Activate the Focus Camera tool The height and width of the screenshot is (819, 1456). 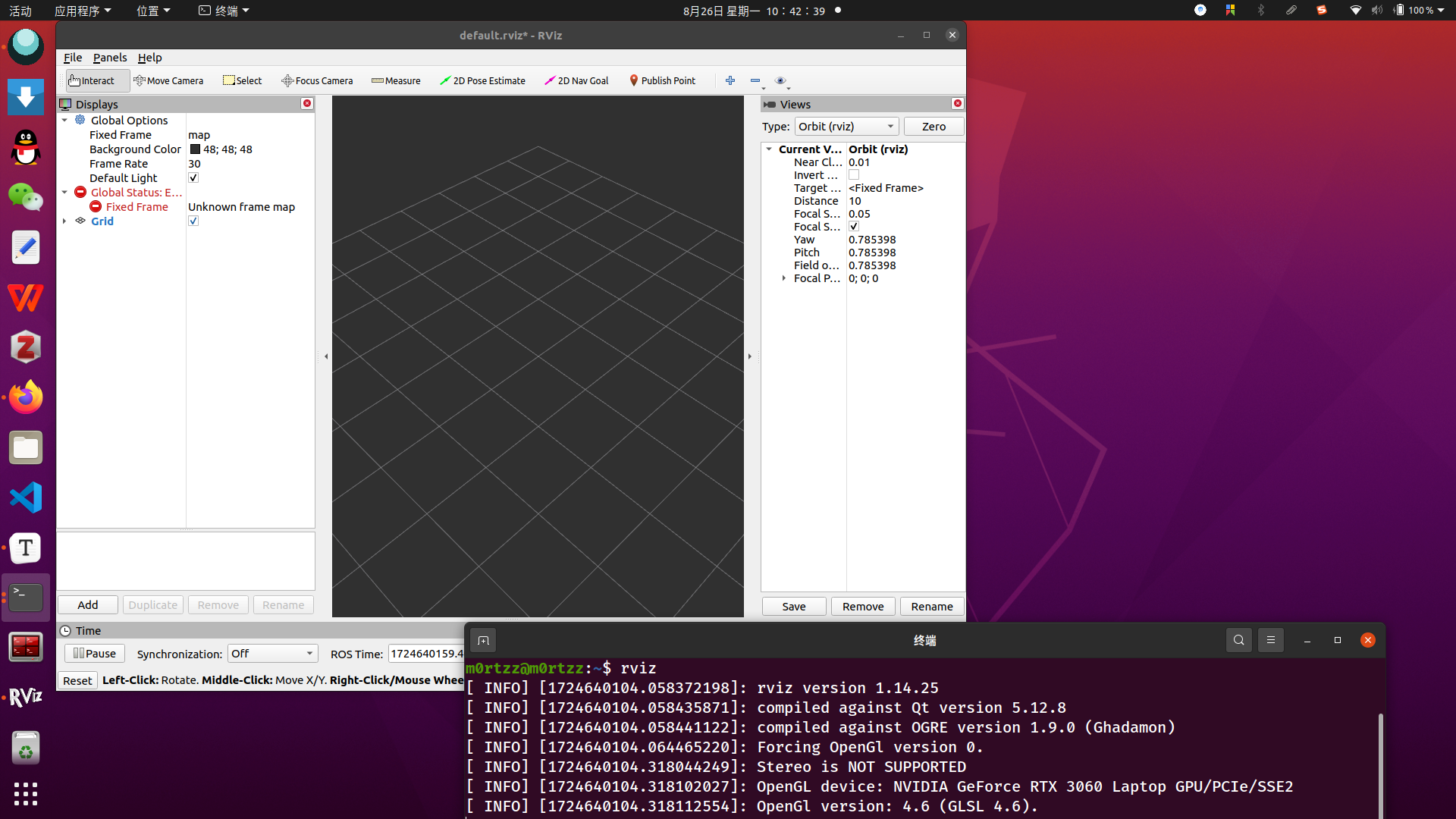point(317,80)
